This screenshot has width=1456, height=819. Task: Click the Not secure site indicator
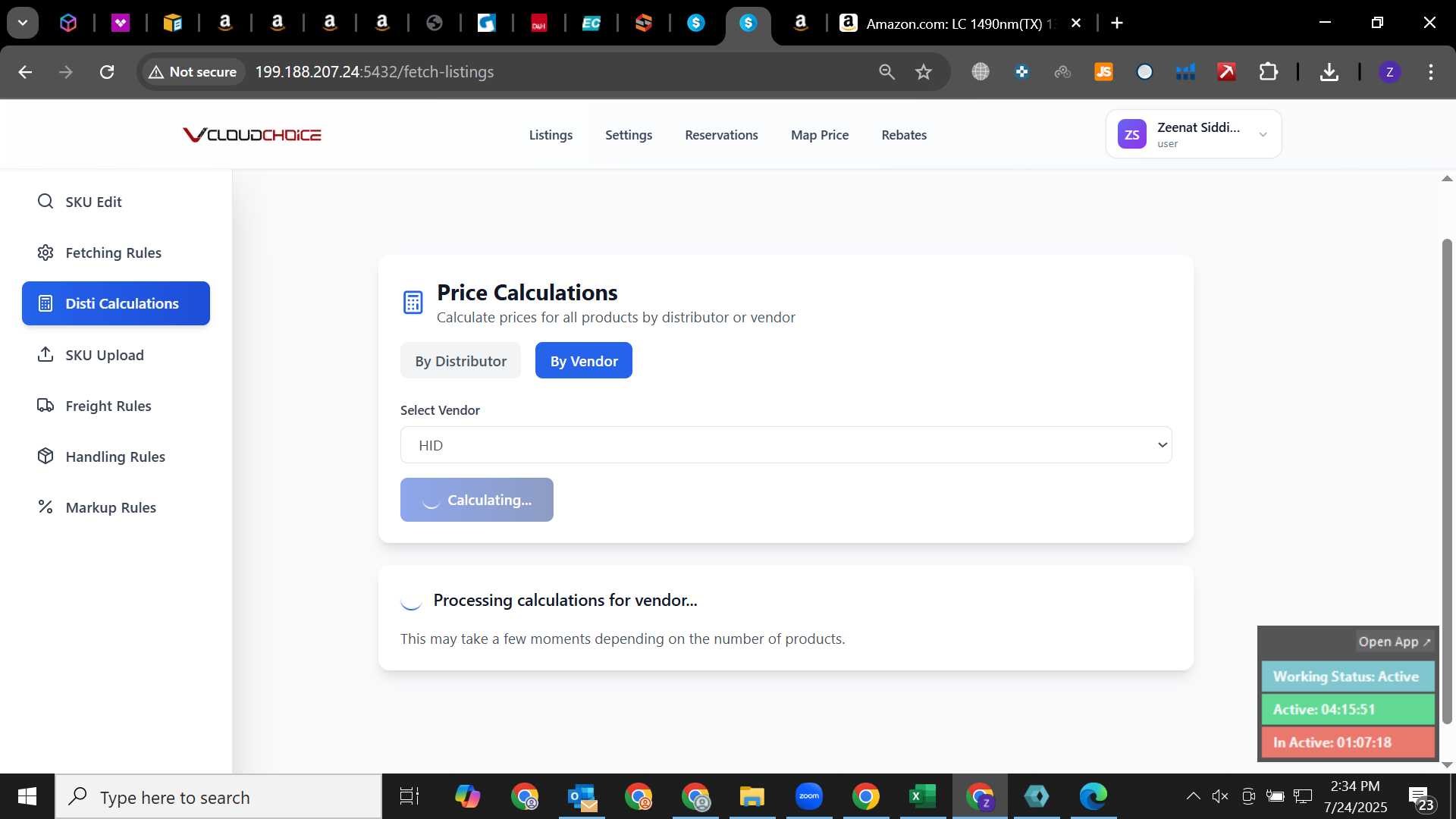pos(193,72)
